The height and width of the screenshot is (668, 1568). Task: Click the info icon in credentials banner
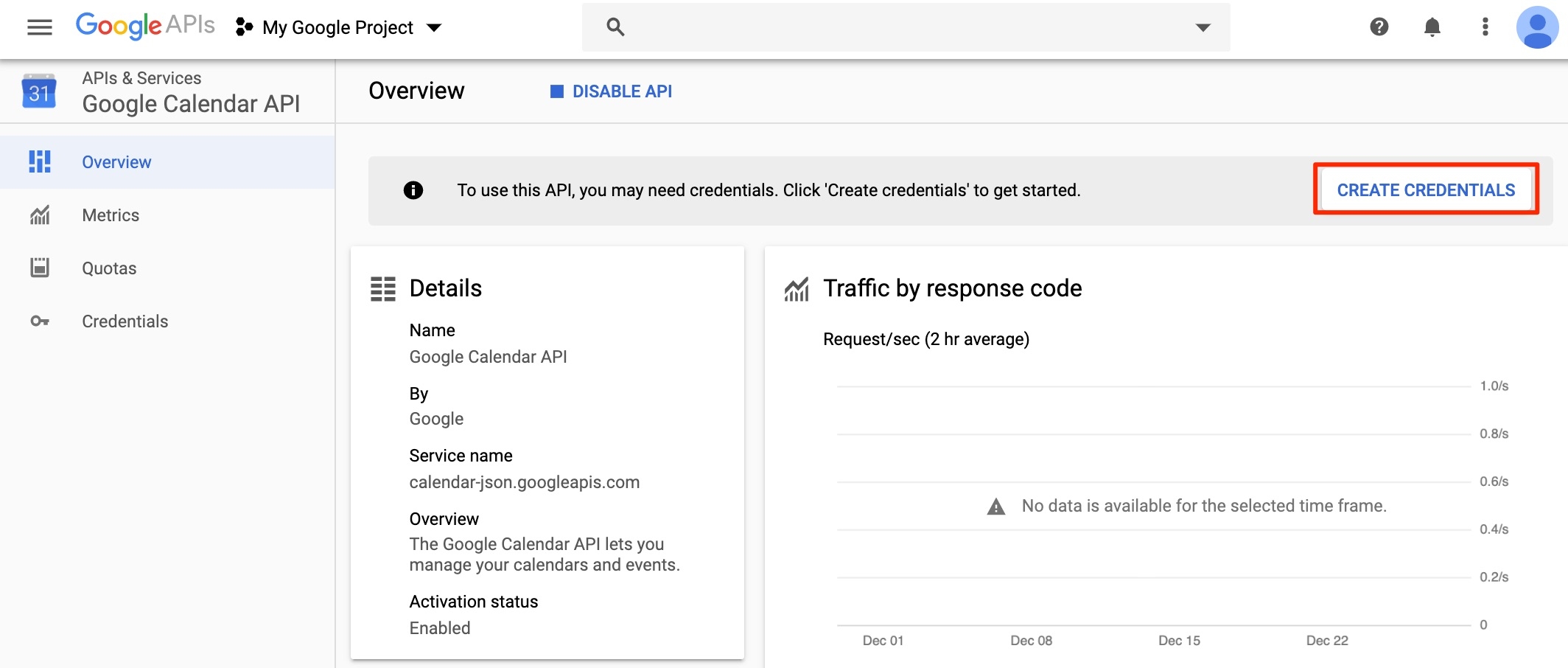[413, 190]
